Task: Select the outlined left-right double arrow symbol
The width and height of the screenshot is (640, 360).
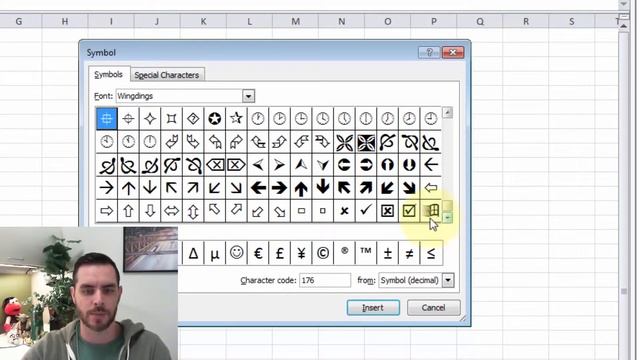Action: pyautogui.click(x=171, y=211)
